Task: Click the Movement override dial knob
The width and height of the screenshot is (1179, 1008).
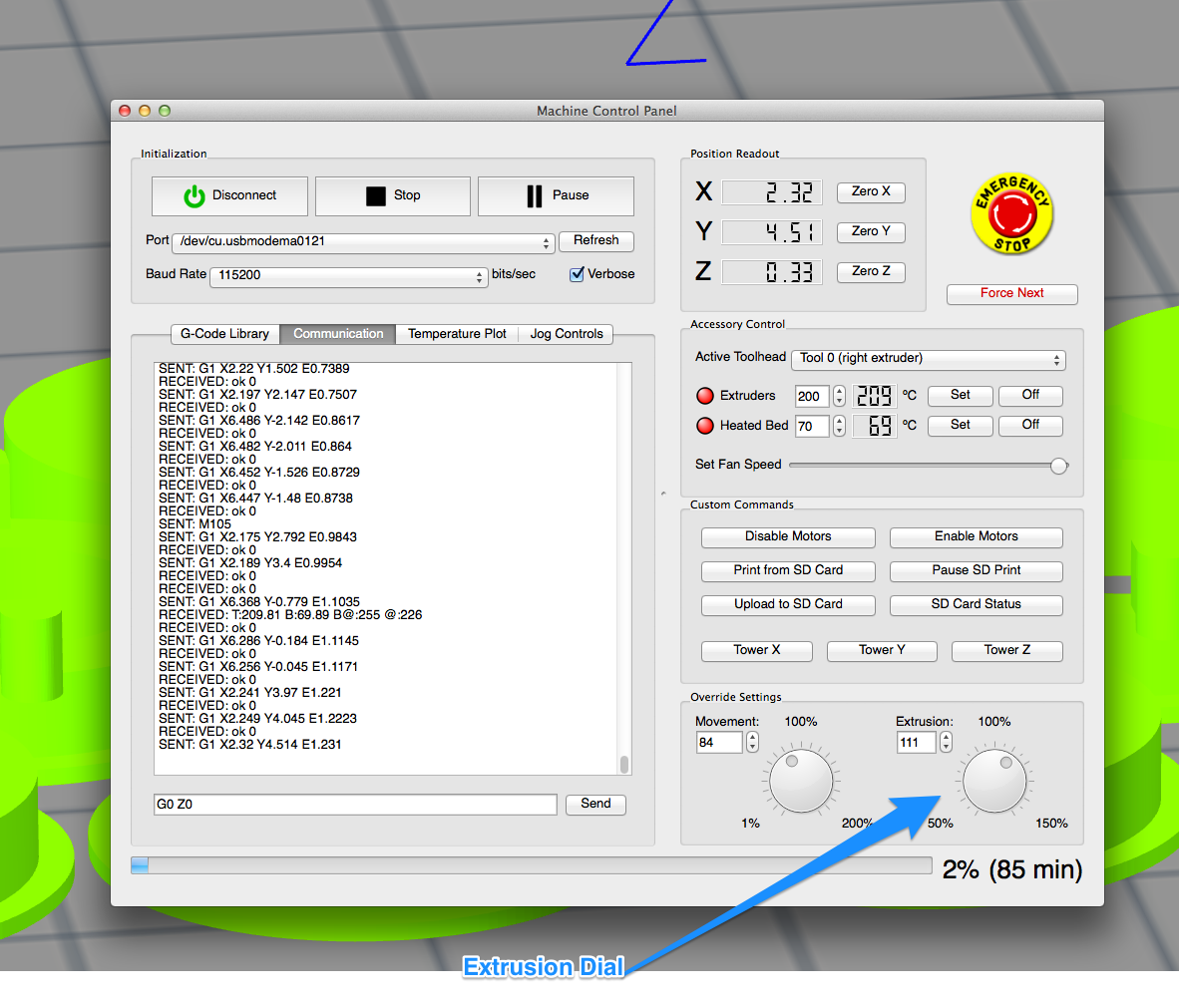Action: 801,782
